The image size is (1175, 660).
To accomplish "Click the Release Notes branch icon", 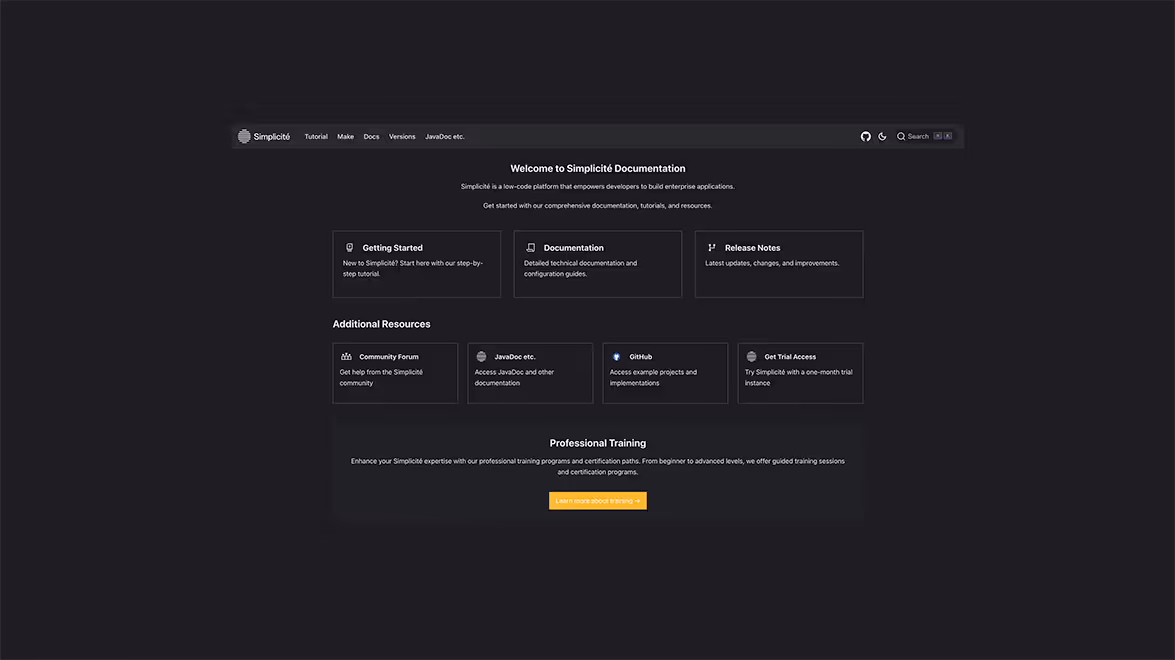I will [x=712, y=247].
